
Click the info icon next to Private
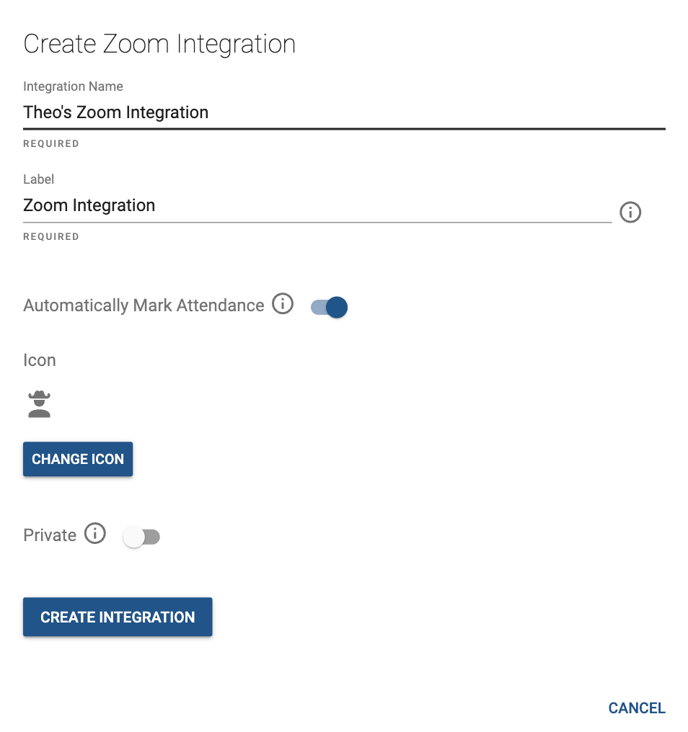click(95, 533)
